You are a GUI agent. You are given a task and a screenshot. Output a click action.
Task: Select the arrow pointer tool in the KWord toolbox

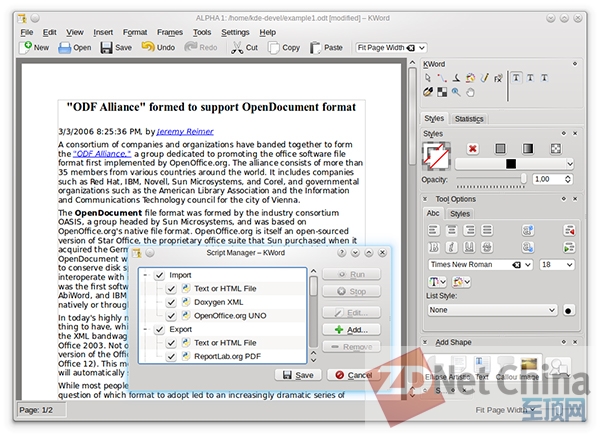428,78
